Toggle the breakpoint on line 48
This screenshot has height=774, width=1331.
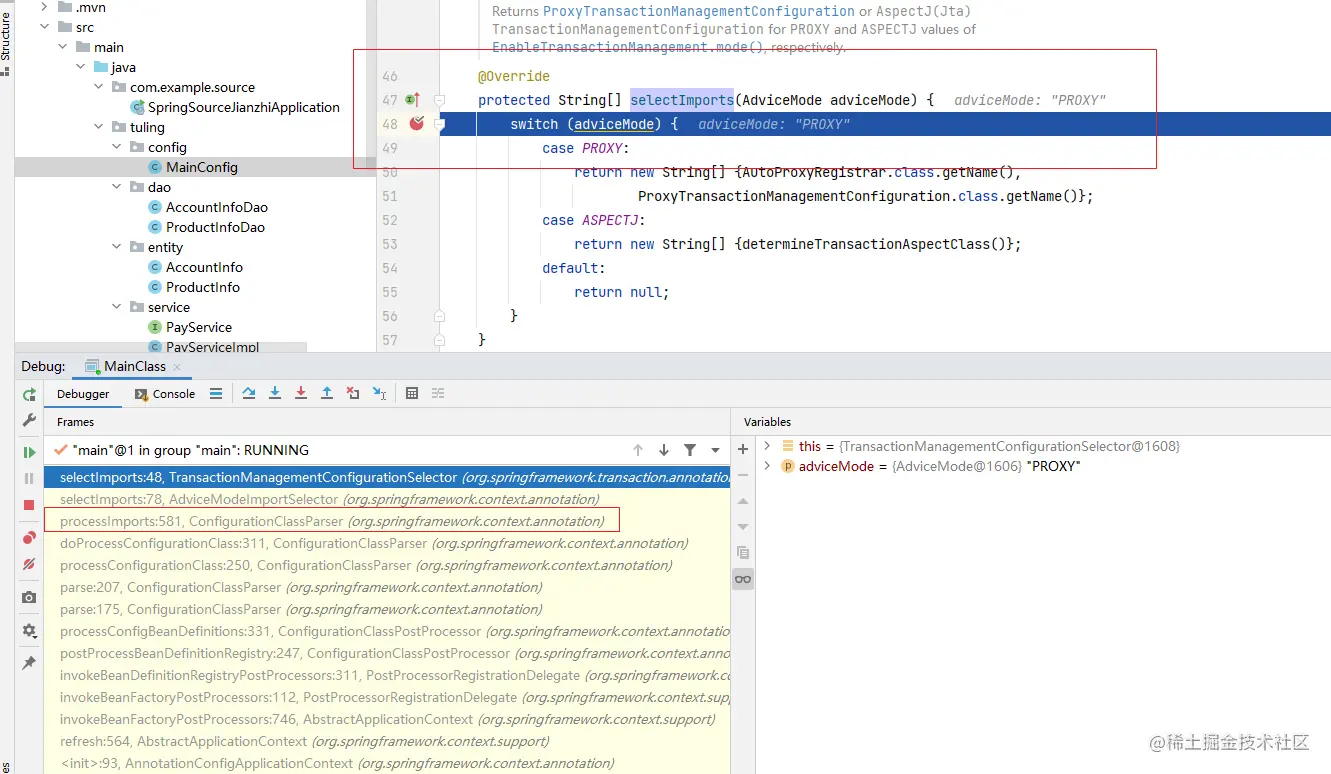tap(417, 124)
